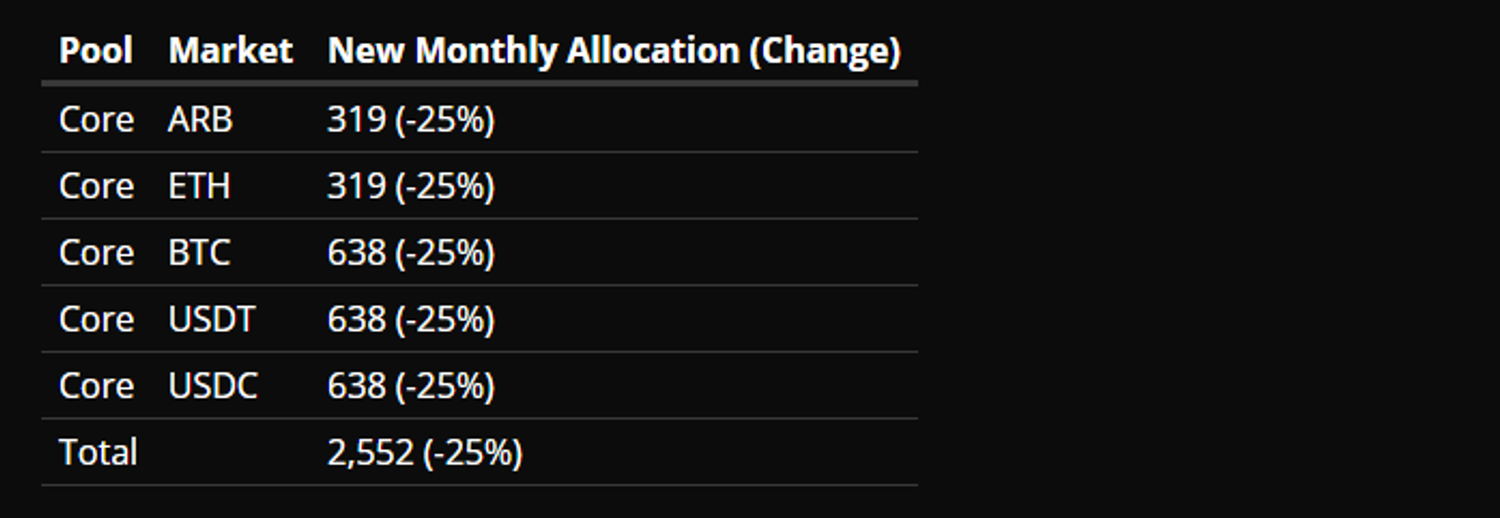The image size is (1500, 518).
Task: Click the New Monthly Allocation (Change) header
Action: click(614, 50)
